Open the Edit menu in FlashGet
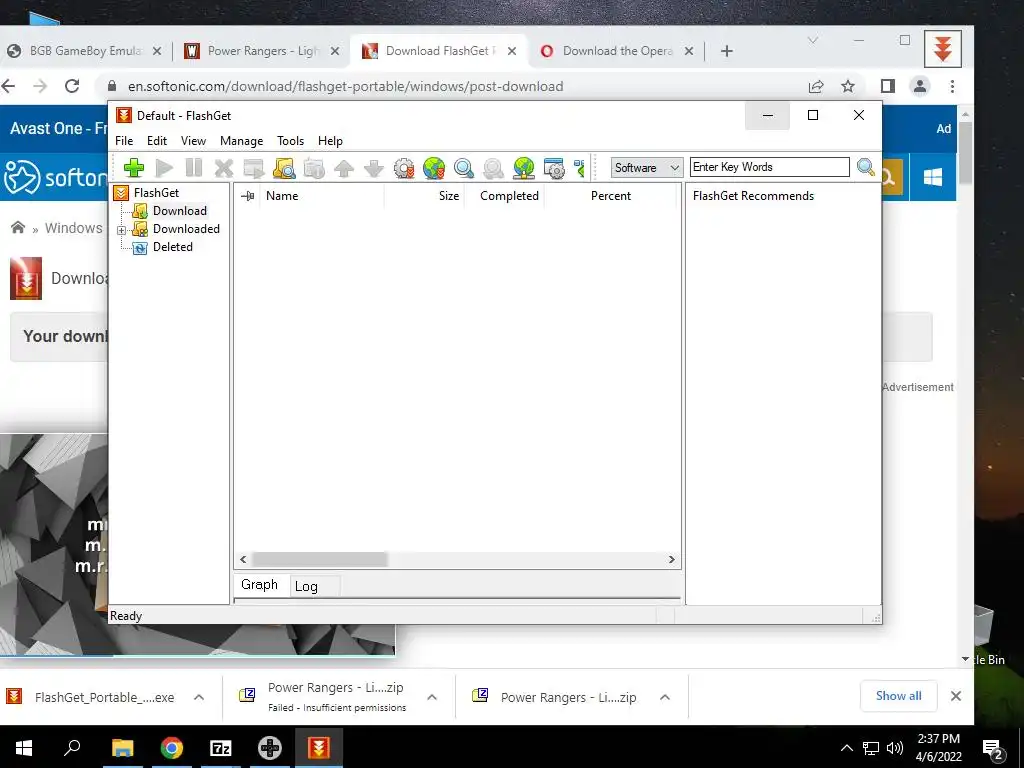 coord(157,140)
